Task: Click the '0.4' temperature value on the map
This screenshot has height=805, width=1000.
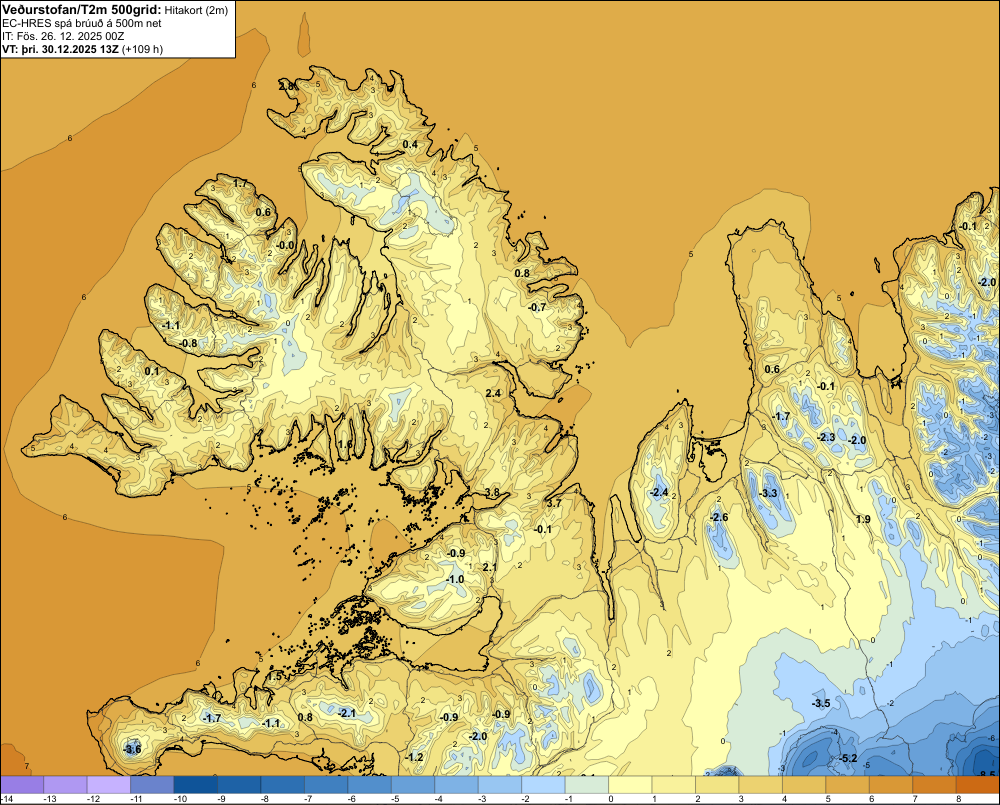Action: point(410,145)
